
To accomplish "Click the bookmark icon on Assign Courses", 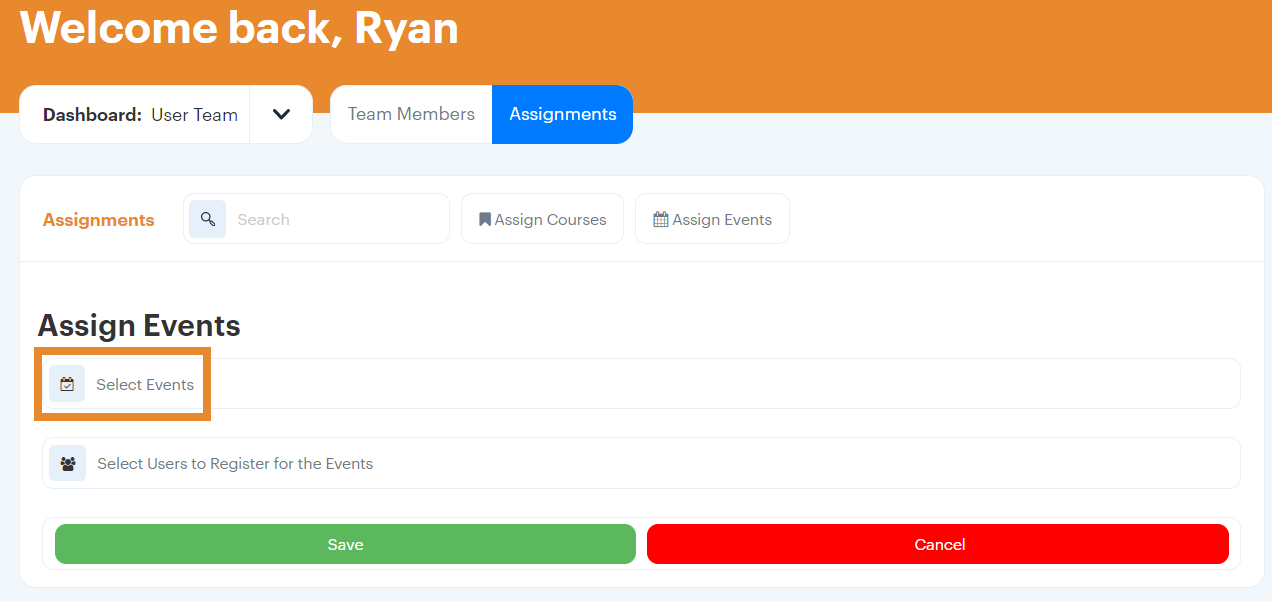I will 485,219.
